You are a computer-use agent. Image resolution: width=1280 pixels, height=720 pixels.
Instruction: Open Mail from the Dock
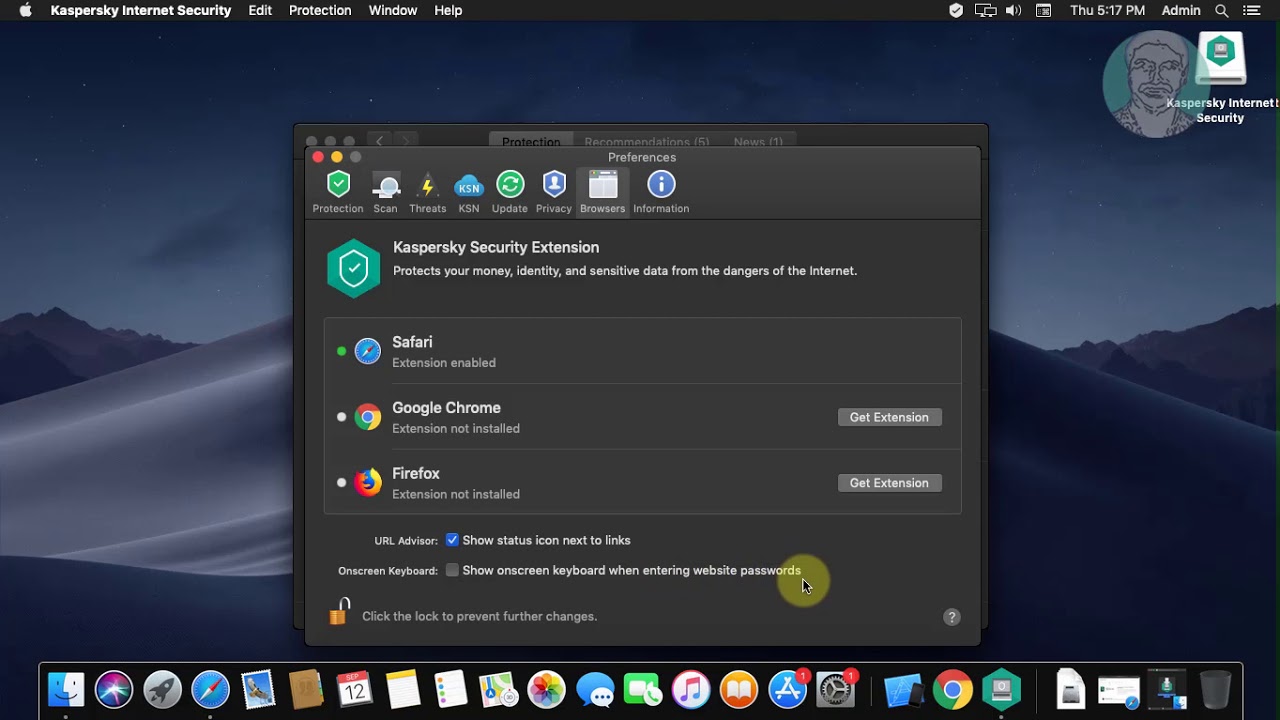[x=258, y=689]
